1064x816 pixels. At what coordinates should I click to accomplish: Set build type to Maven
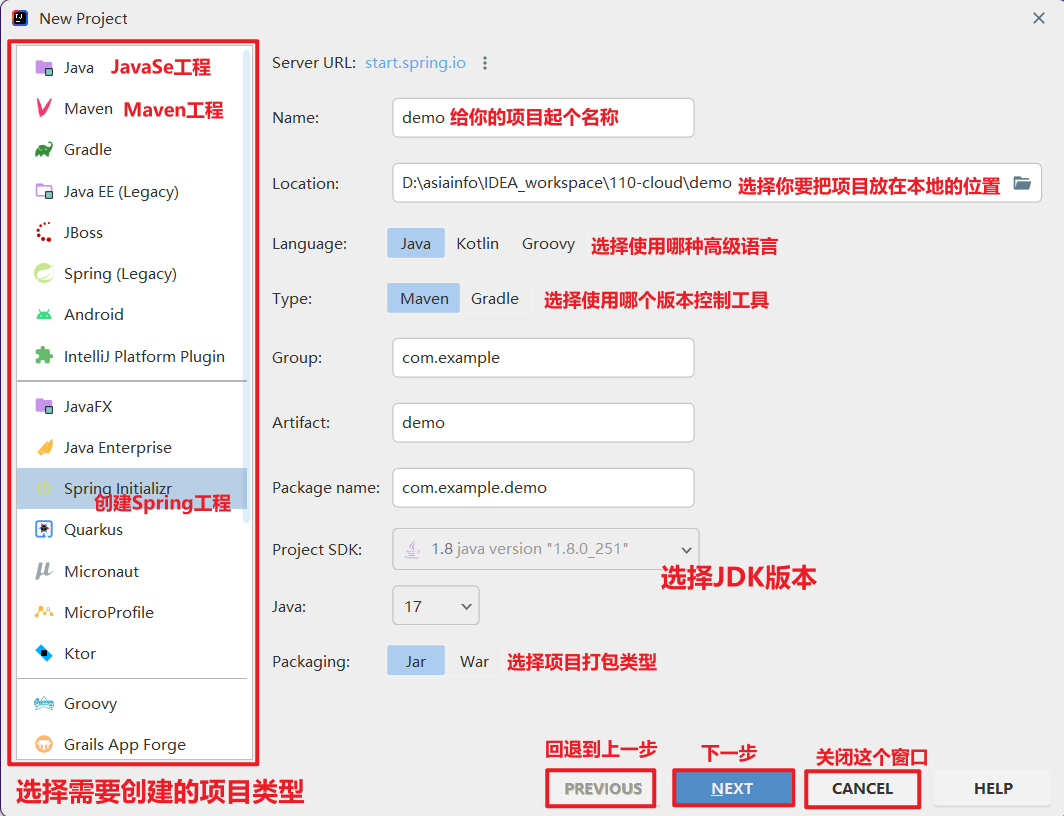coord(424,298)
